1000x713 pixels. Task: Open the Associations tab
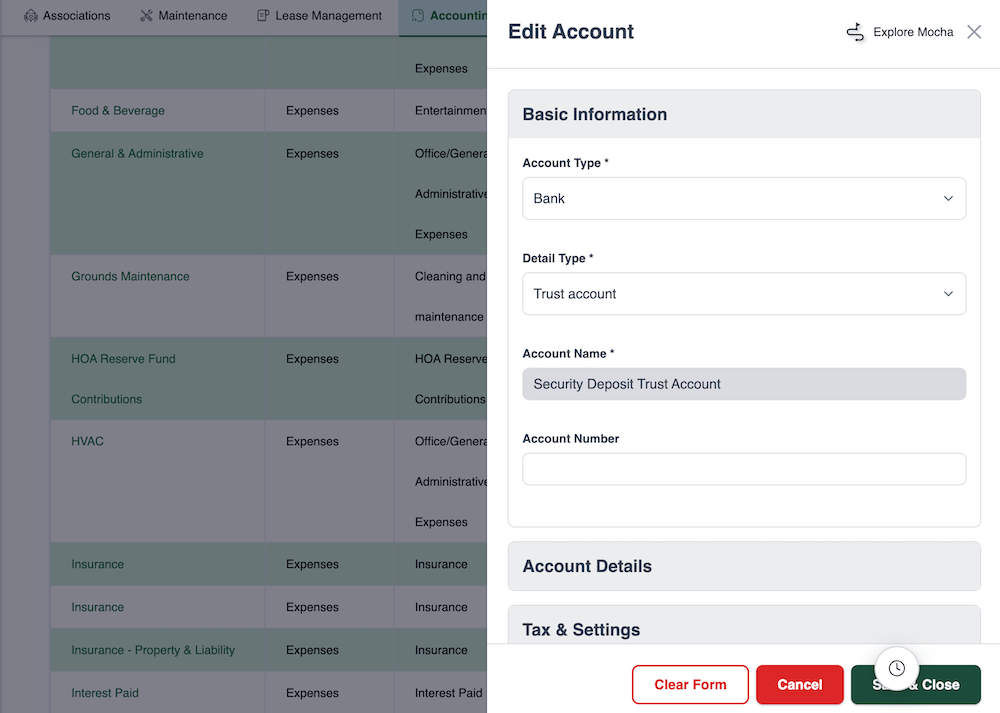(x=67, y=15)
